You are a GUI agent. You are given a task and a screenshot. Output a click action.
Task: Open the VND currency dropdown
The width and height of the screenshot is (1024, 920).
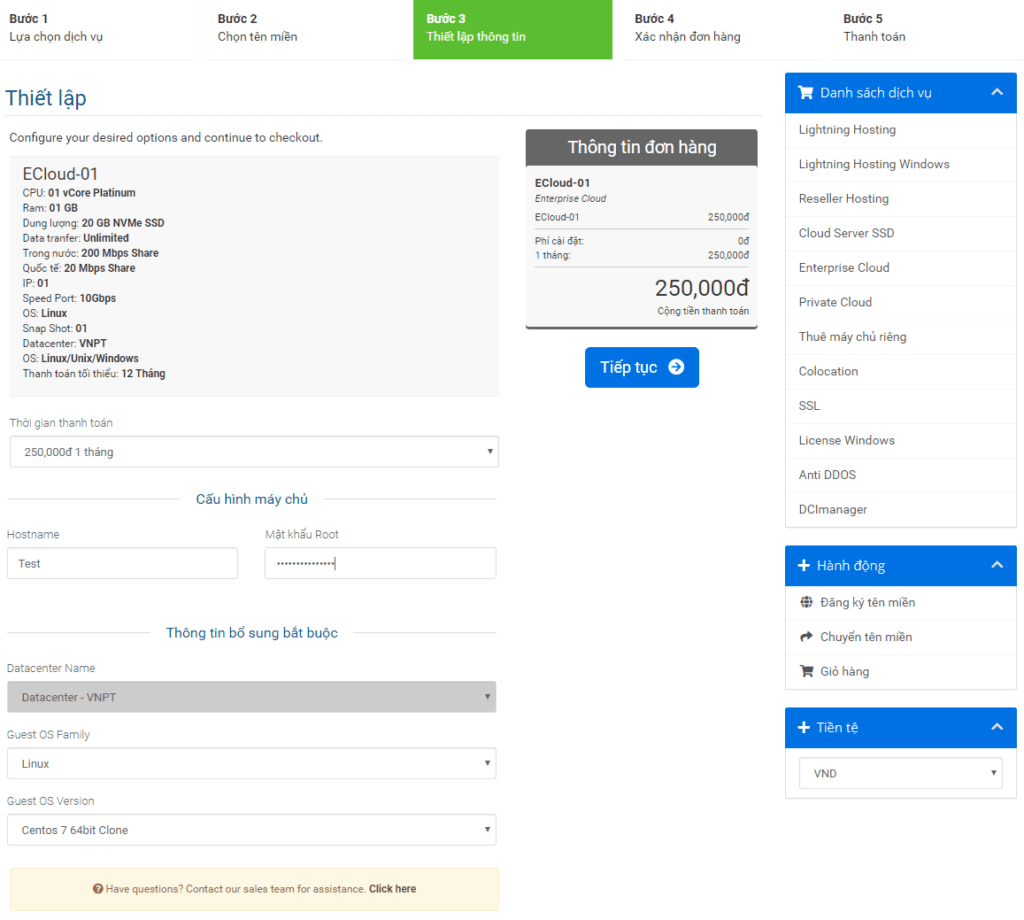[x=901, y=773]
